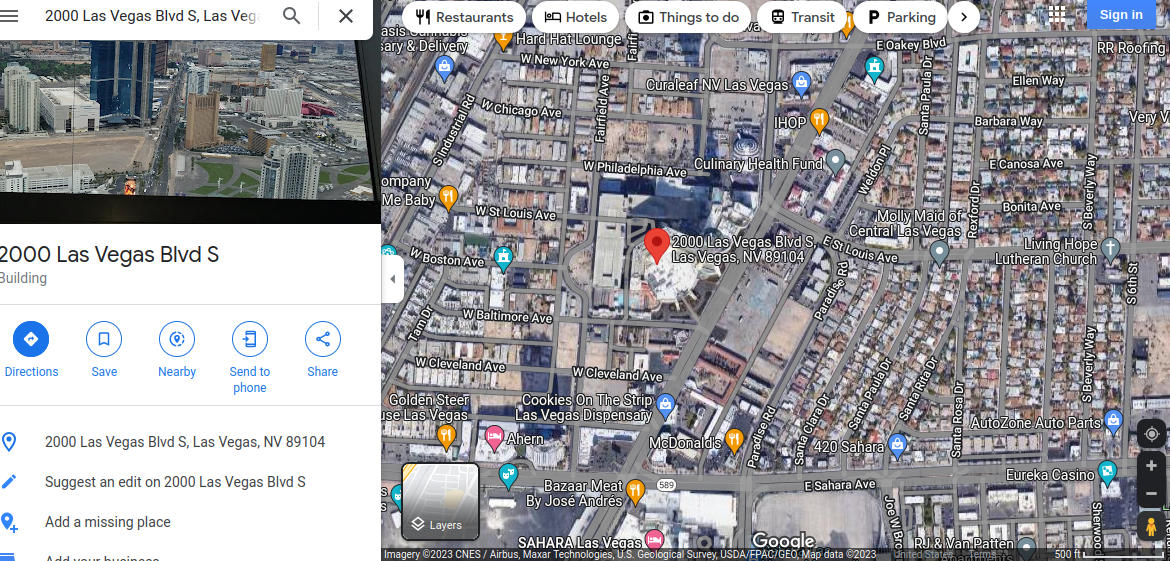Image resolution: width=1170 pixels, height=561 pixels.
Task: Click the McDonald's restaurant marker
Action: (734, 441)
